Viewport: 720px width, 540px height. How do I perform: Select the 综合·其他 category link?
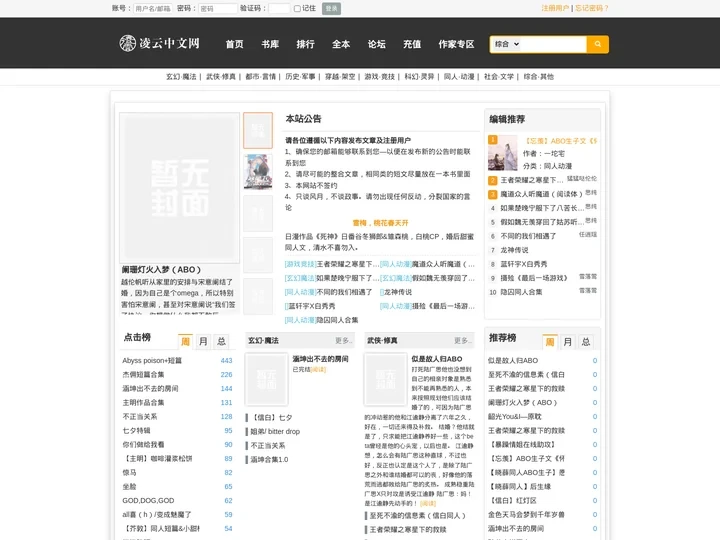click(539, 77)
